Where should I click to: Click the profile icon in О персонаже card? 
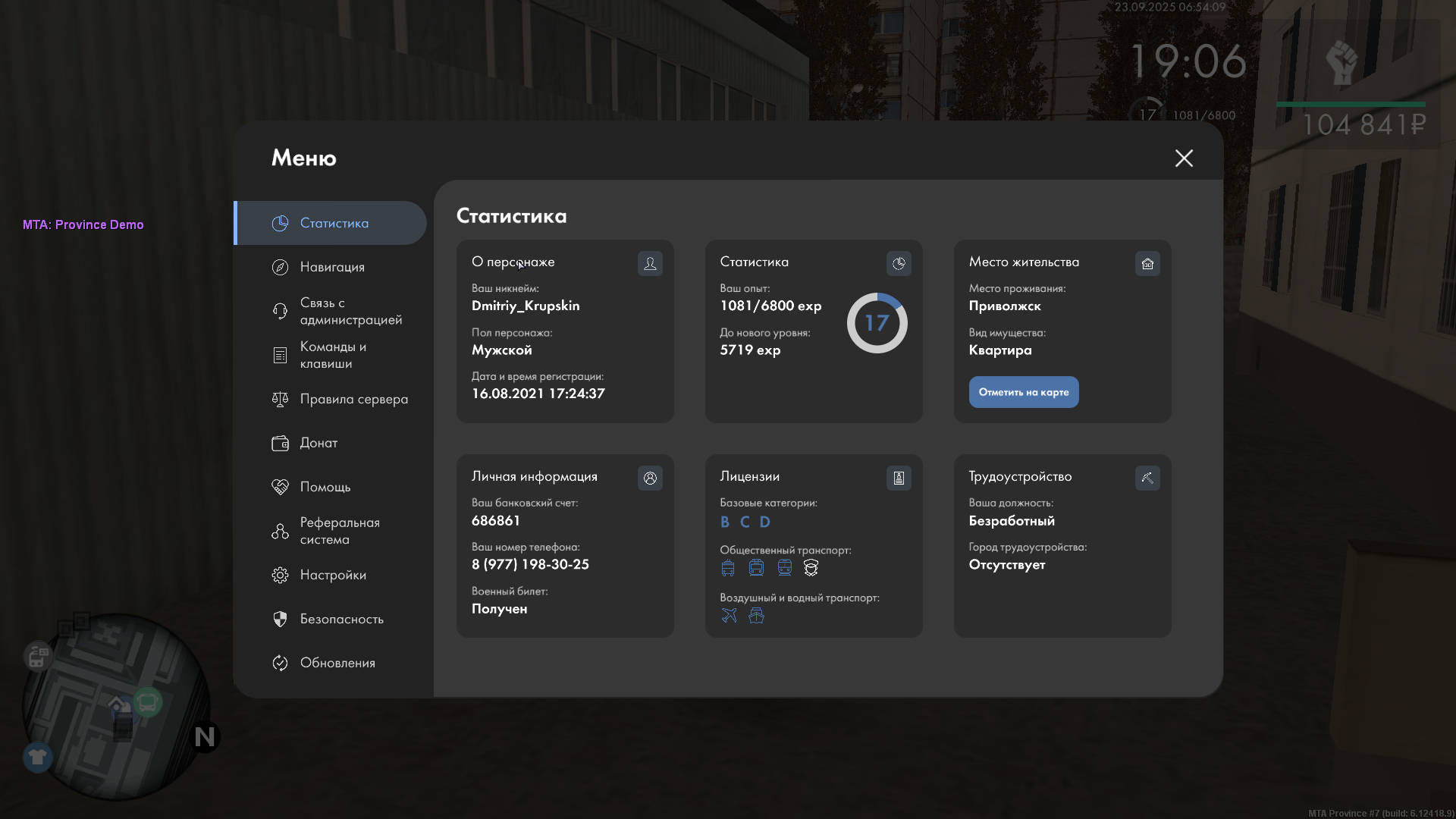coord(650,263)
